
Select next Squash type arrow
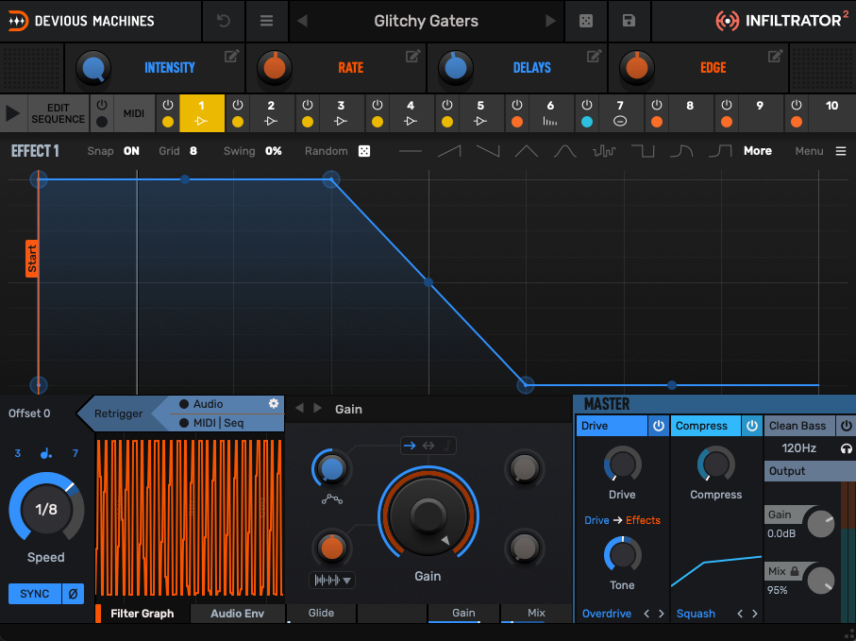[x=754, y=614]
